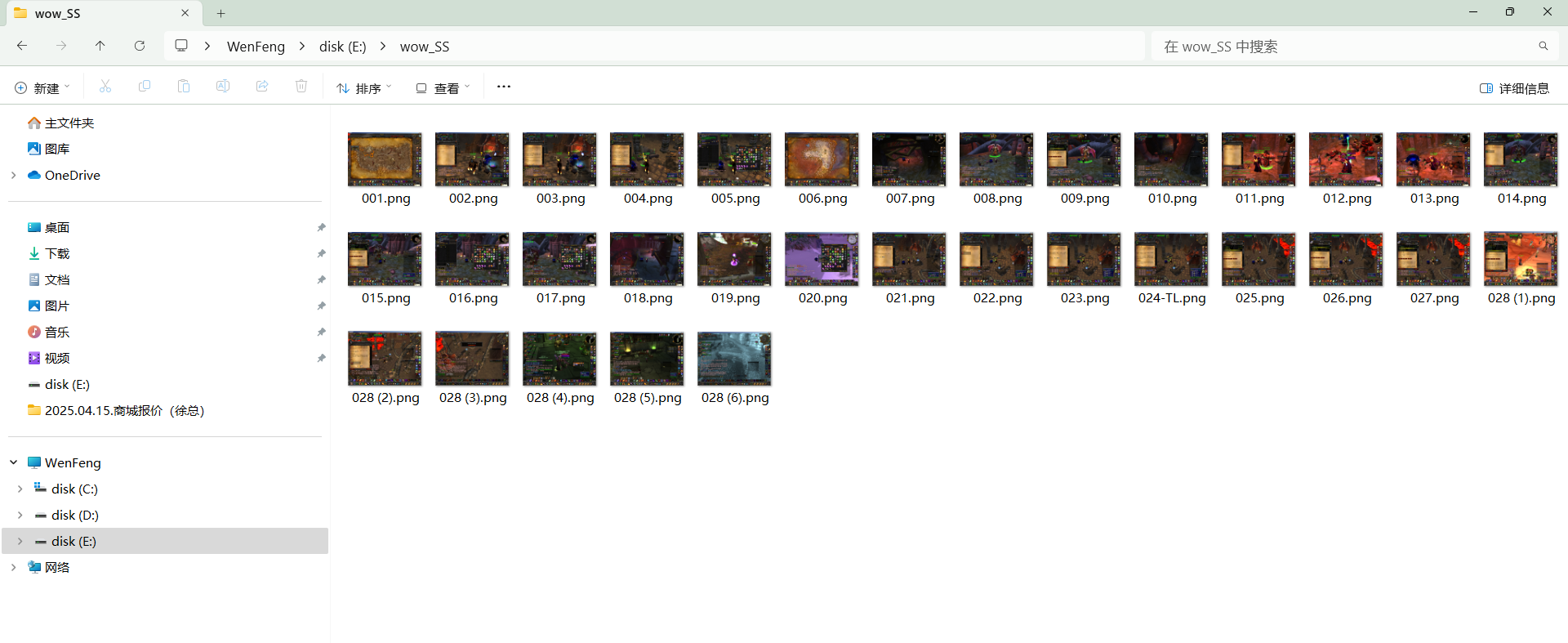
Task: Click the Paste clipboard icon
Action: coord(184,87)
